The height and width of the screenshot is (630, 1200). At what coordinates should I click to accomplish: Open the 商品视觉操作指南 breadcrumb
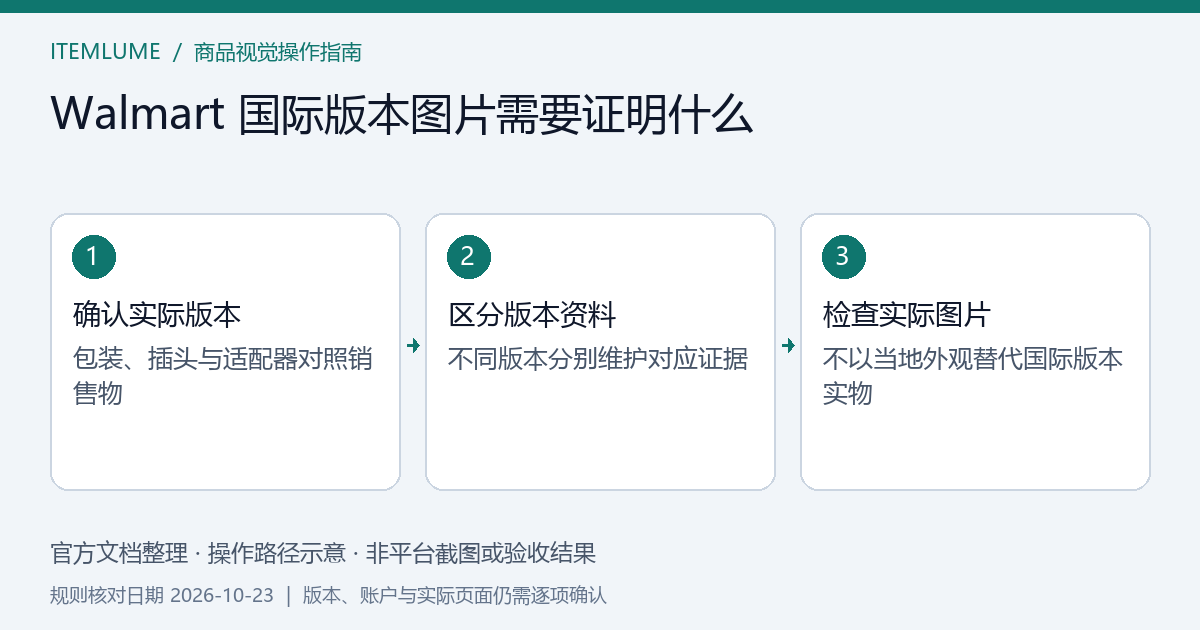[x=278, y=52]
